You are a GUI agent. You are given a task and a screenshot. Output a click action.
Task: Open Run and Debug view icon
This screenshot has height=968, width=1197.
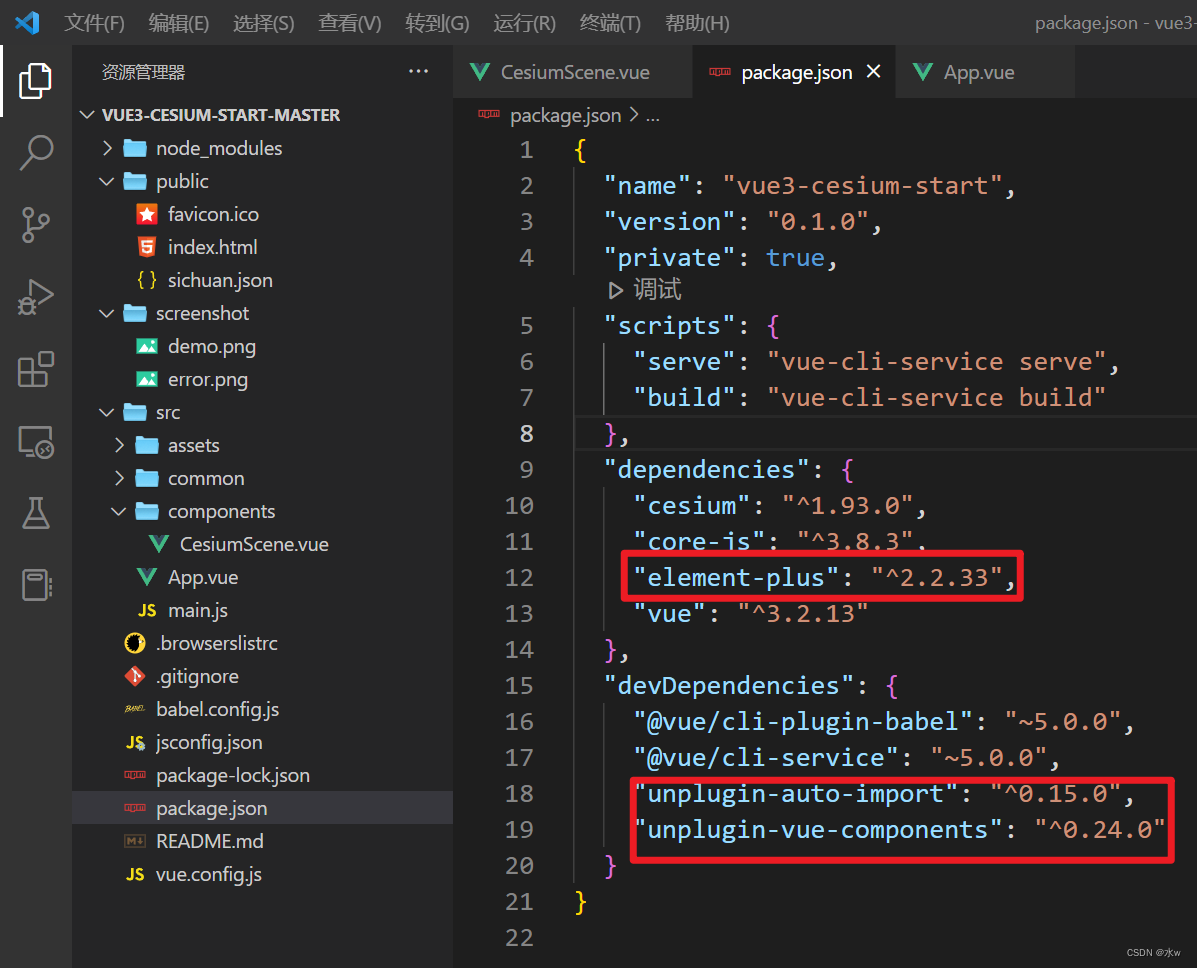pyautogui.click(x=35, y=297)
